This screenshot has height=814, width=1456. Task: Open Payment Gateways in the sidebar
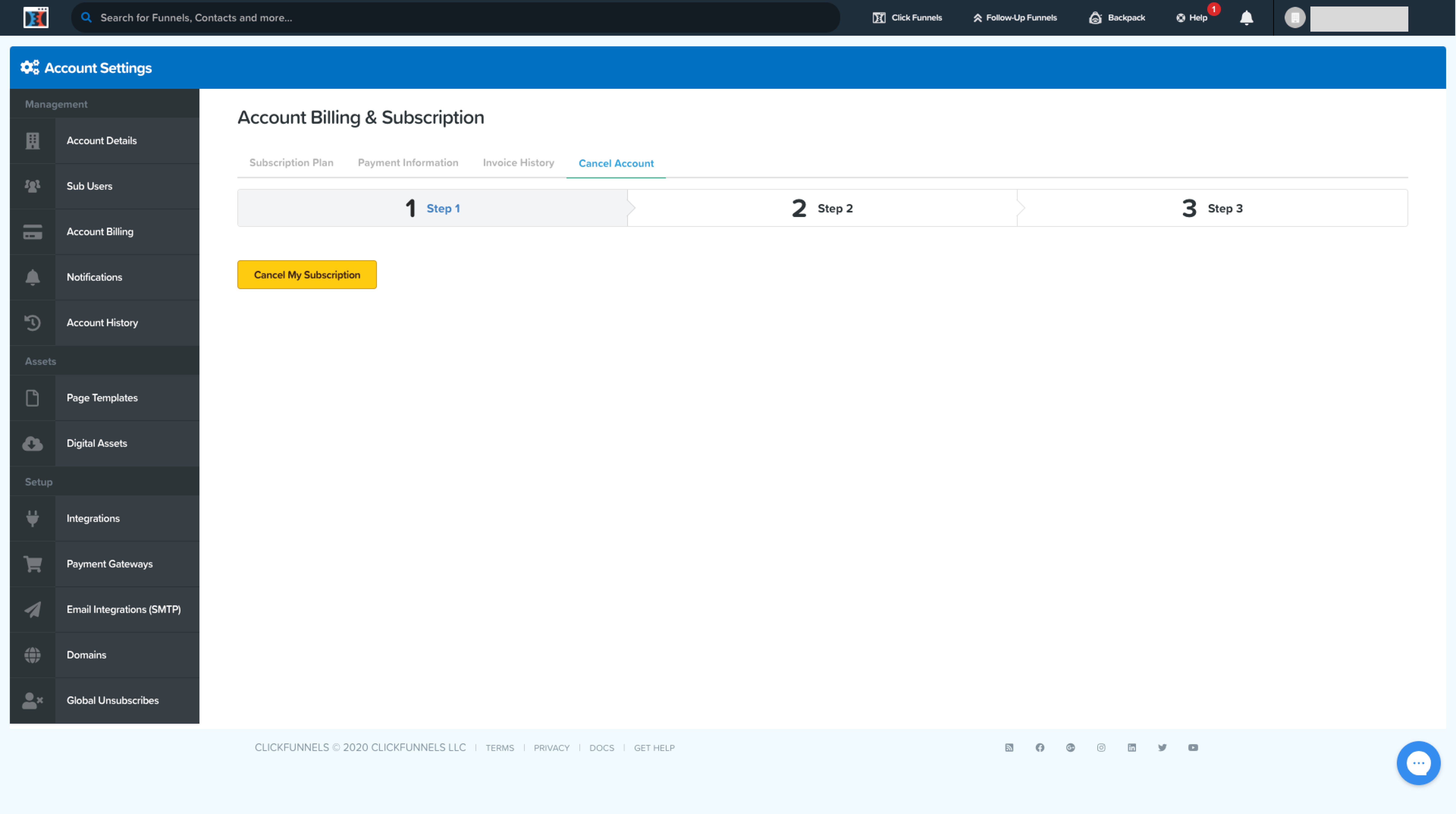point(109,564)
